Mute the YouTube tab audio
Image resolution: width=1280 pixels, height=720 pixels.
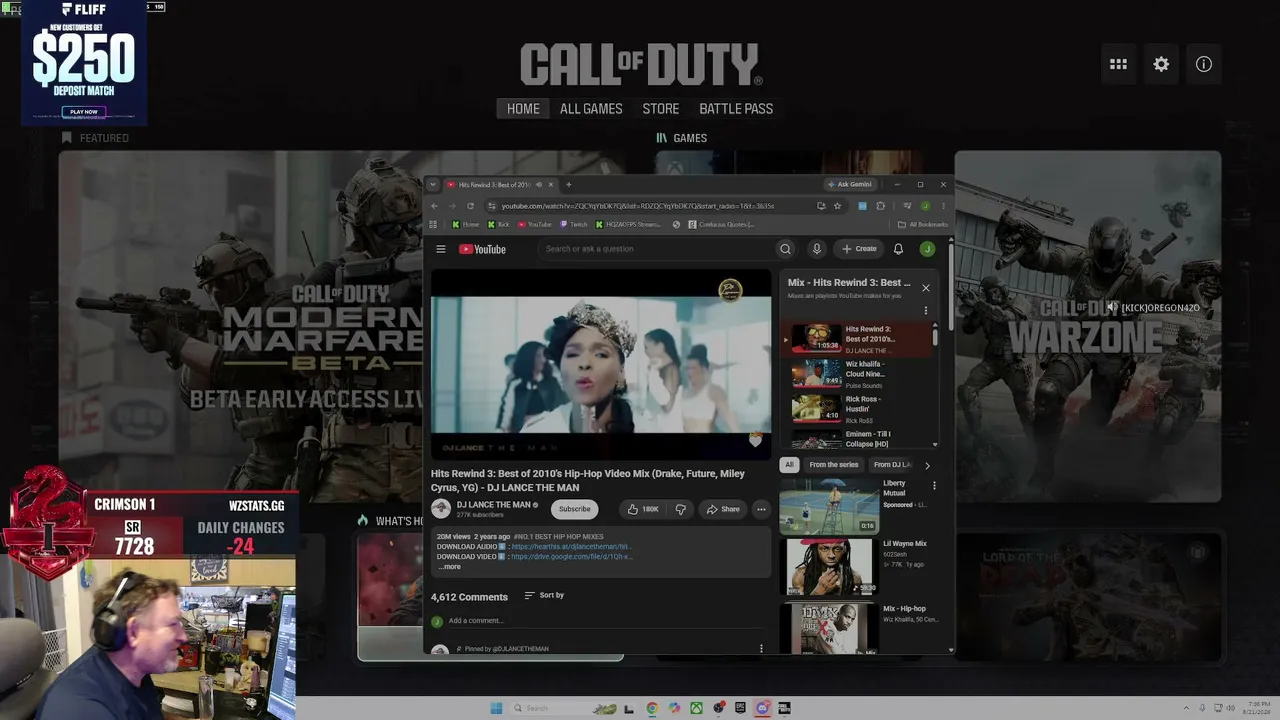pos(538,184)
